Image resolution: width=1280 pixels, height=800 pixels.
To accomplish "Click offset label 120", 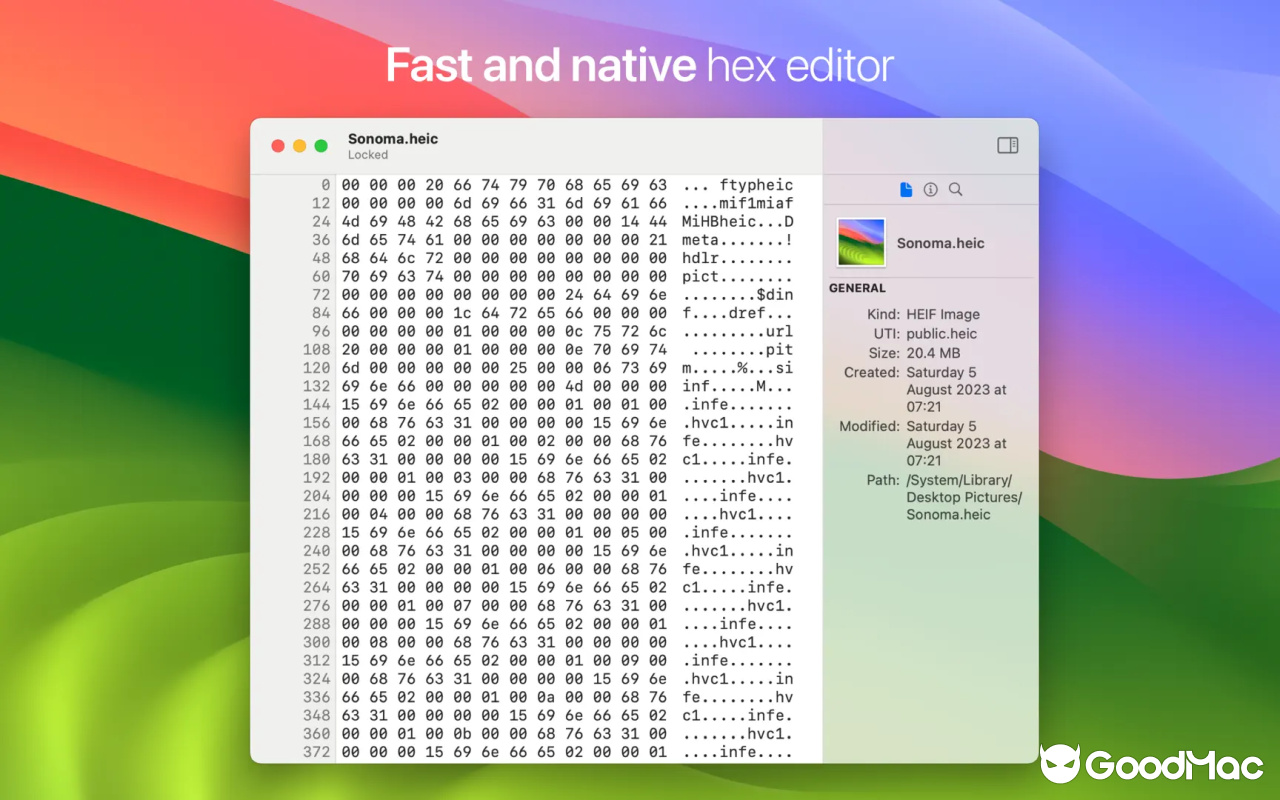I will pyautogui.click(x=317, y=368).
